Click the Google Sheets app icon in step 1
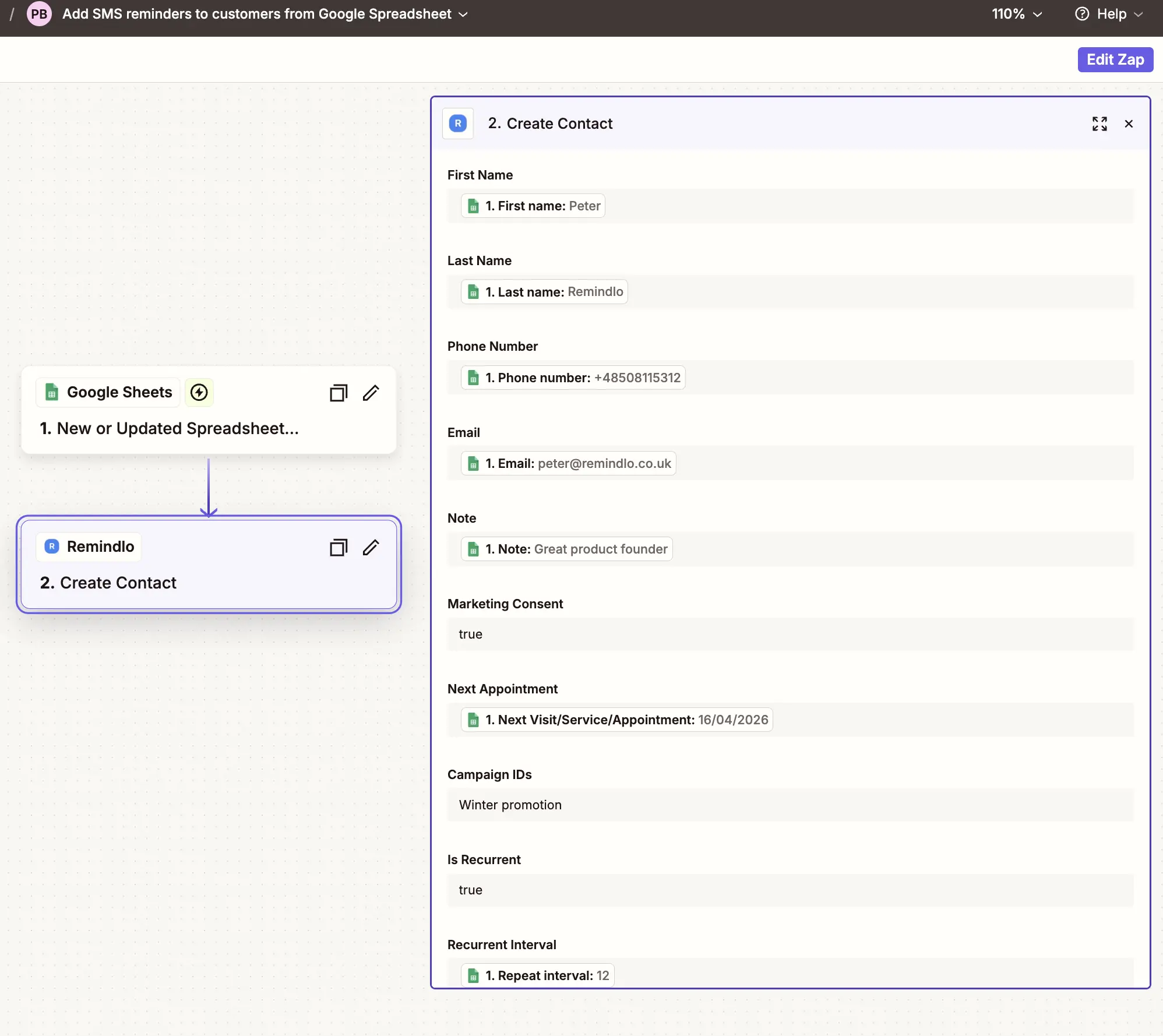Image resolution: width=1163 pixels, height=1036 pixels. click(x=52, y=392)
